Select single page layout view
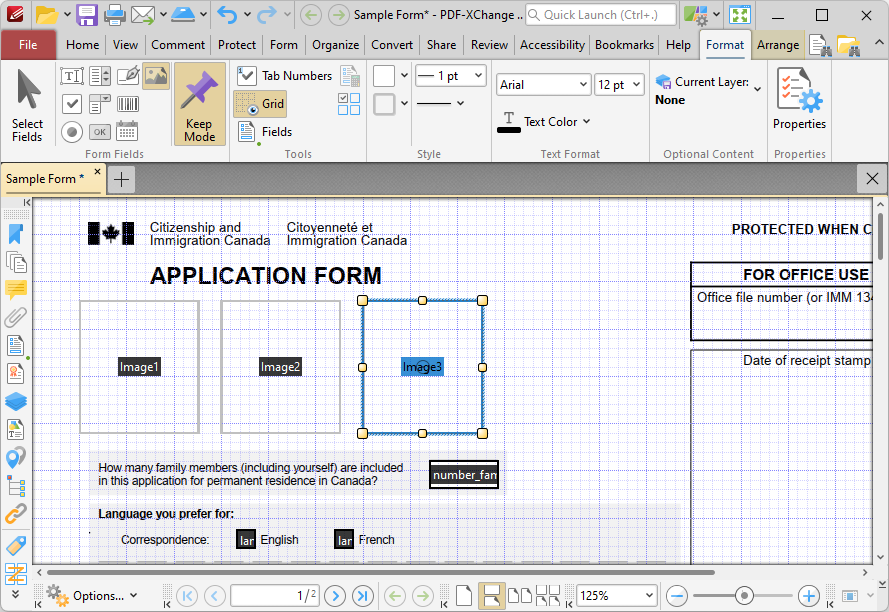The image size is (889, 612). [x=464, y=596]
